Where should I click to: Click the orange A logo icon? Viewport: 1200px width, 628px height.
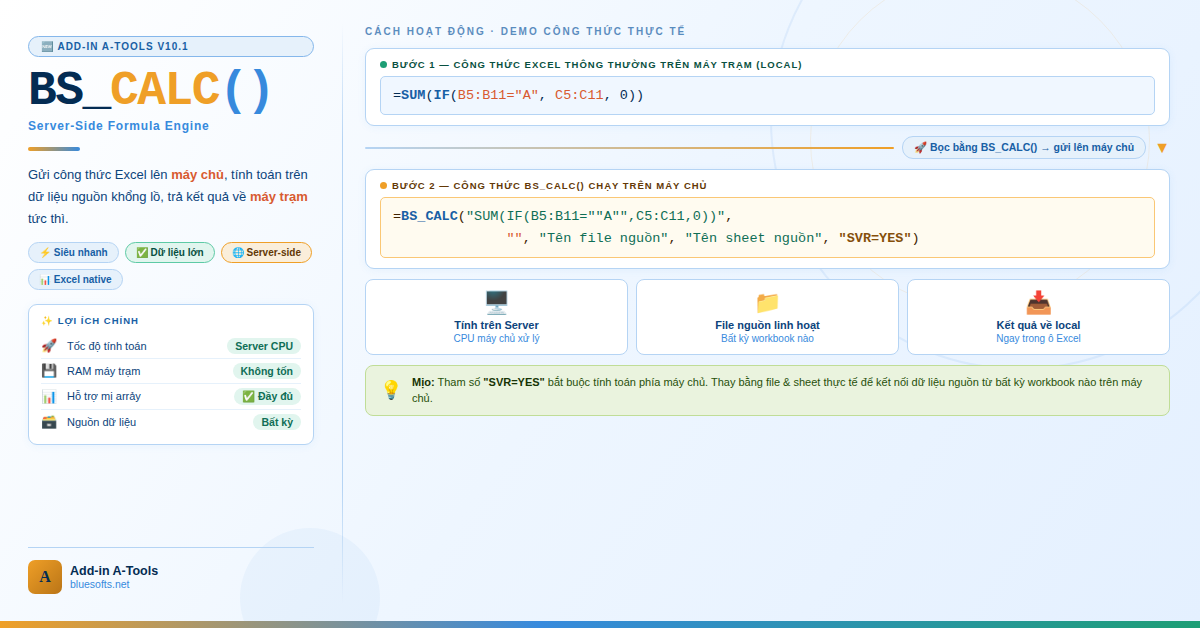tap(45, 577)
